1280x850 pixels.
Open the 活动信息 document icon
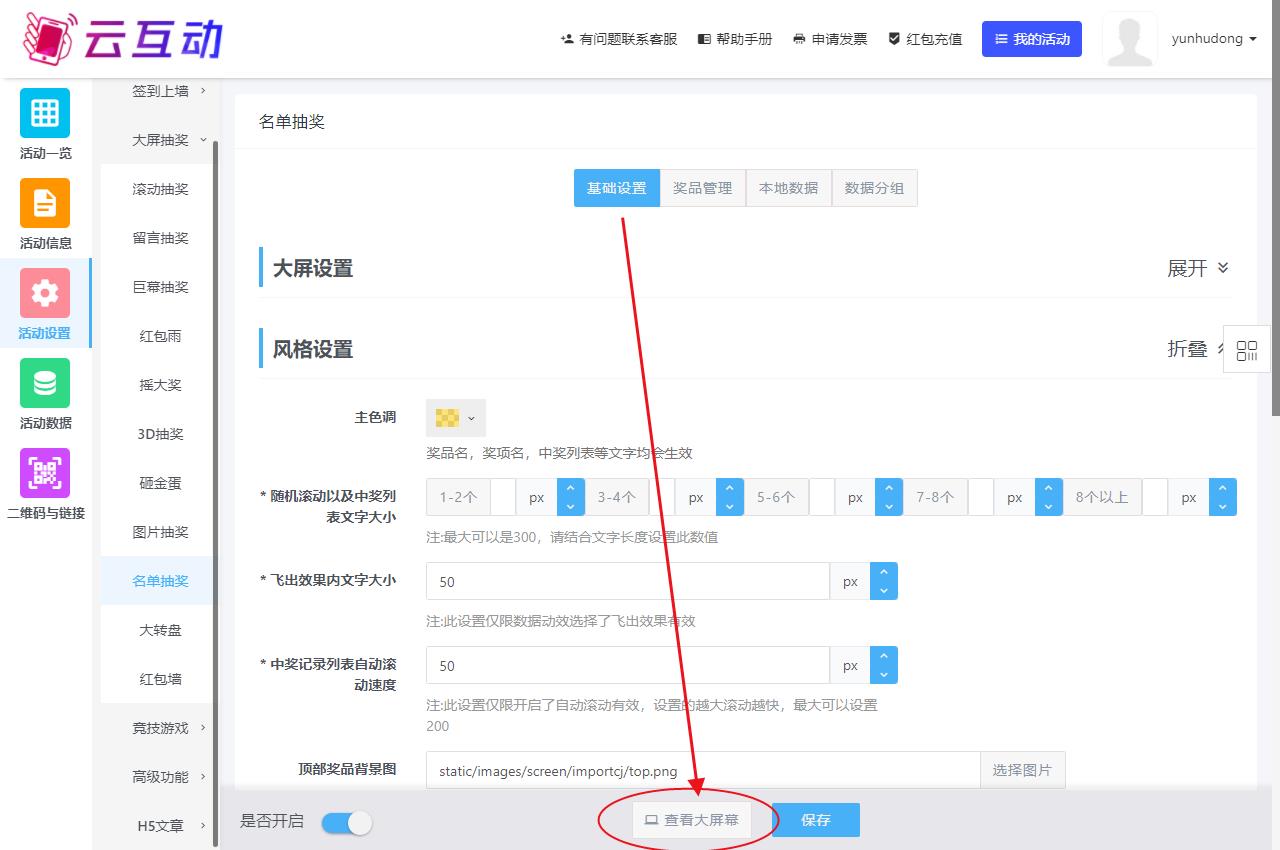click(45, 203)
